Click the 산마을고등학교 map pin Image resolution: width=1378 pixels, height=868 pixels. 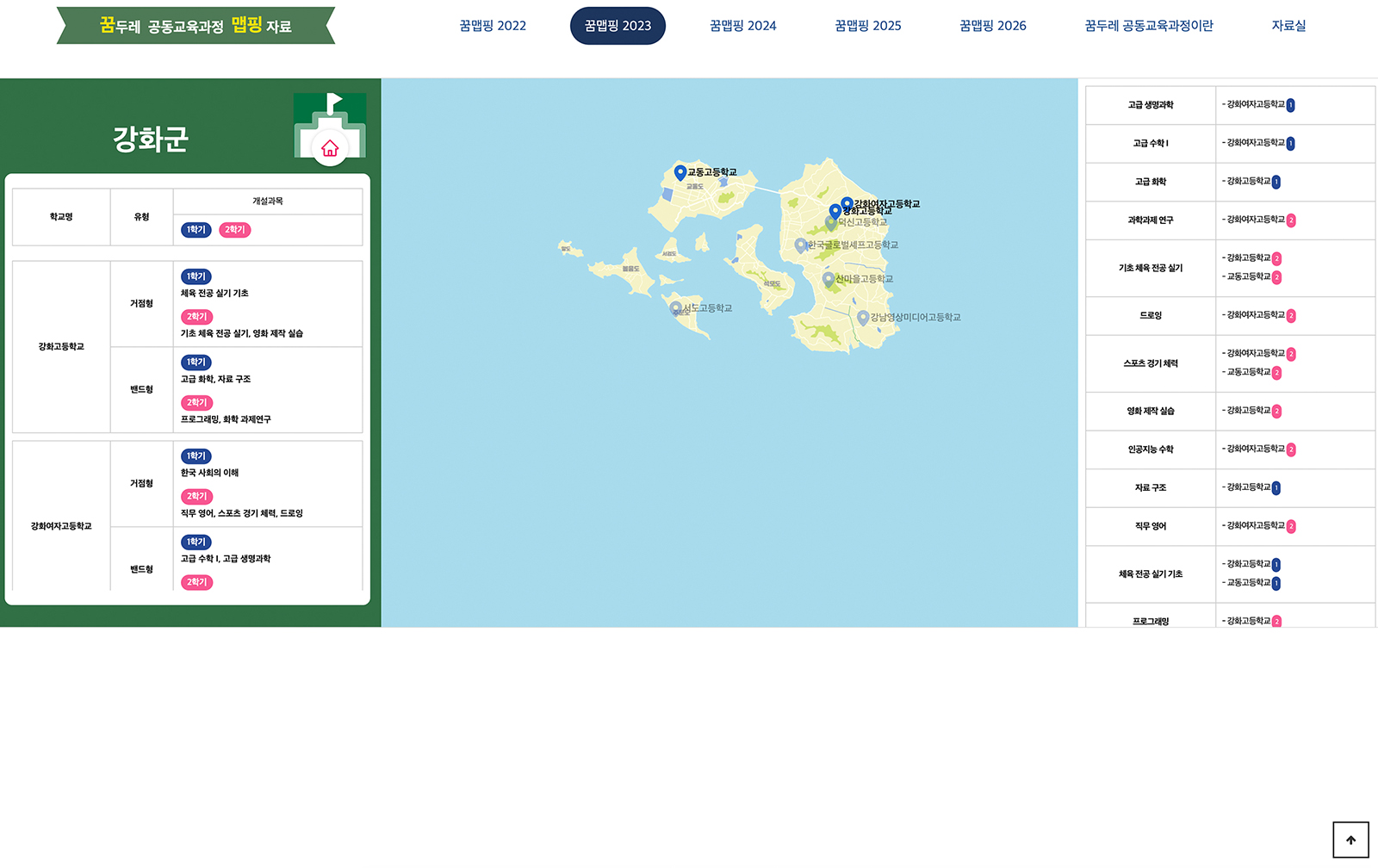click(x=829, y=280)
